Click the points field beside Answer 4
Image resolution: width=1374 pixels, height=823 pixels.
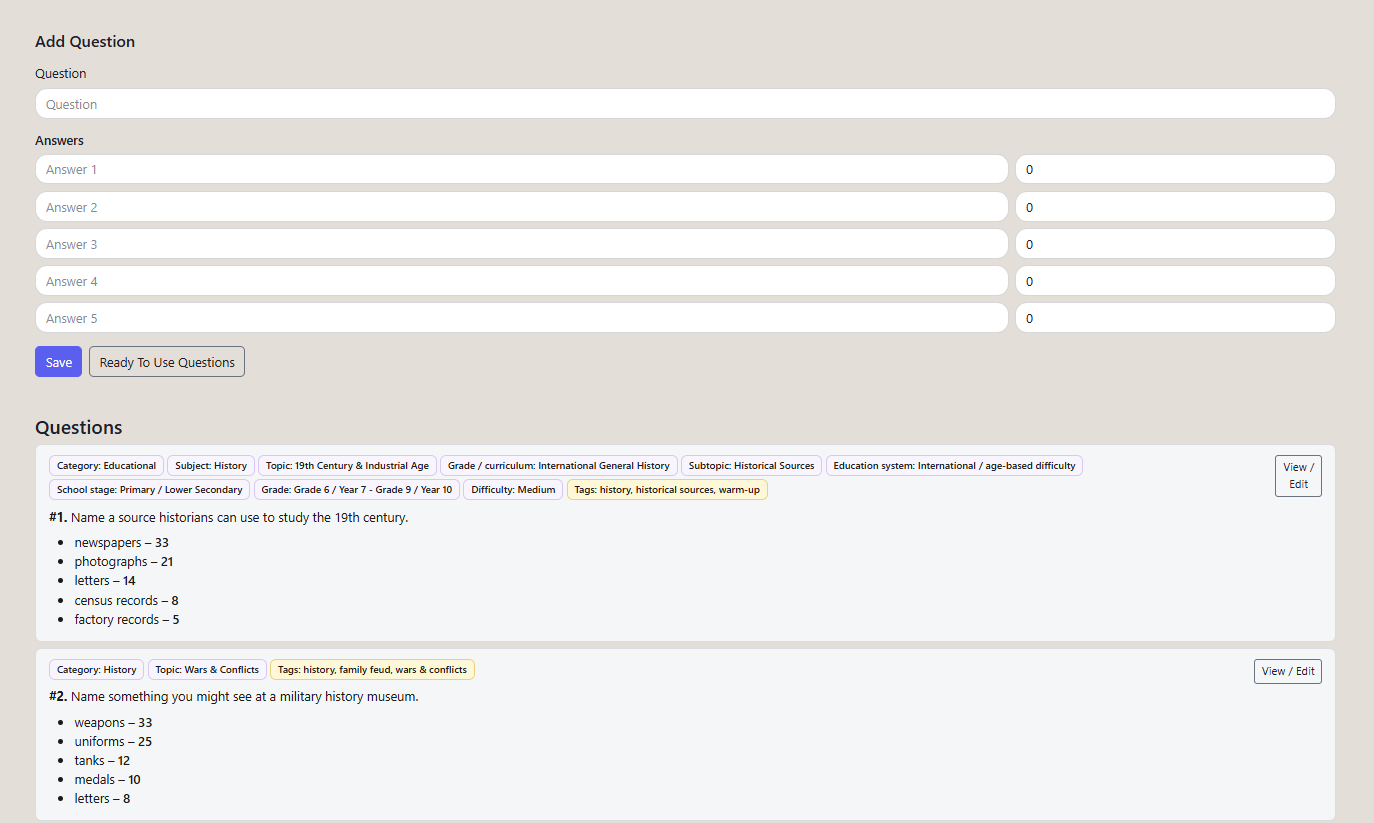[x=1175, y=281]
